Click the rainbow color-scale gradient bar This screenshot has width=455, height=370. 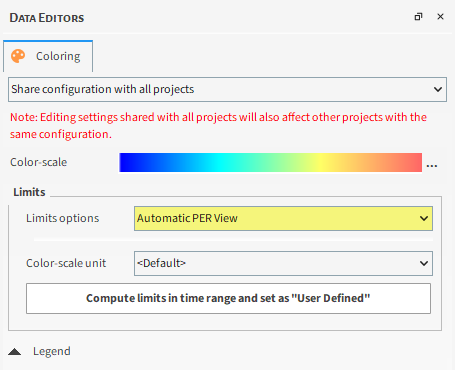coord(271,162)
